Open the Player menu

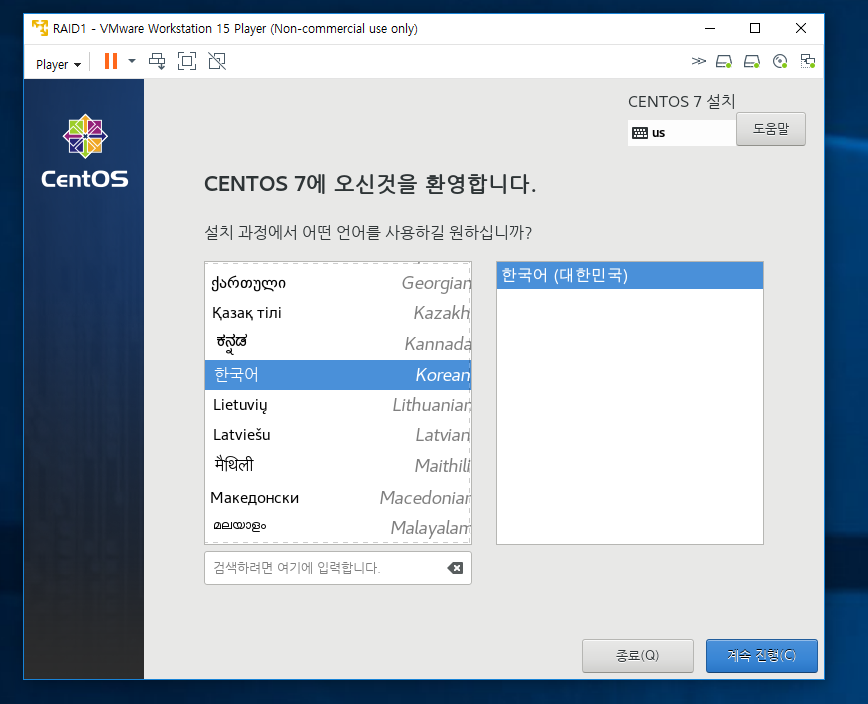pos(58,64)
